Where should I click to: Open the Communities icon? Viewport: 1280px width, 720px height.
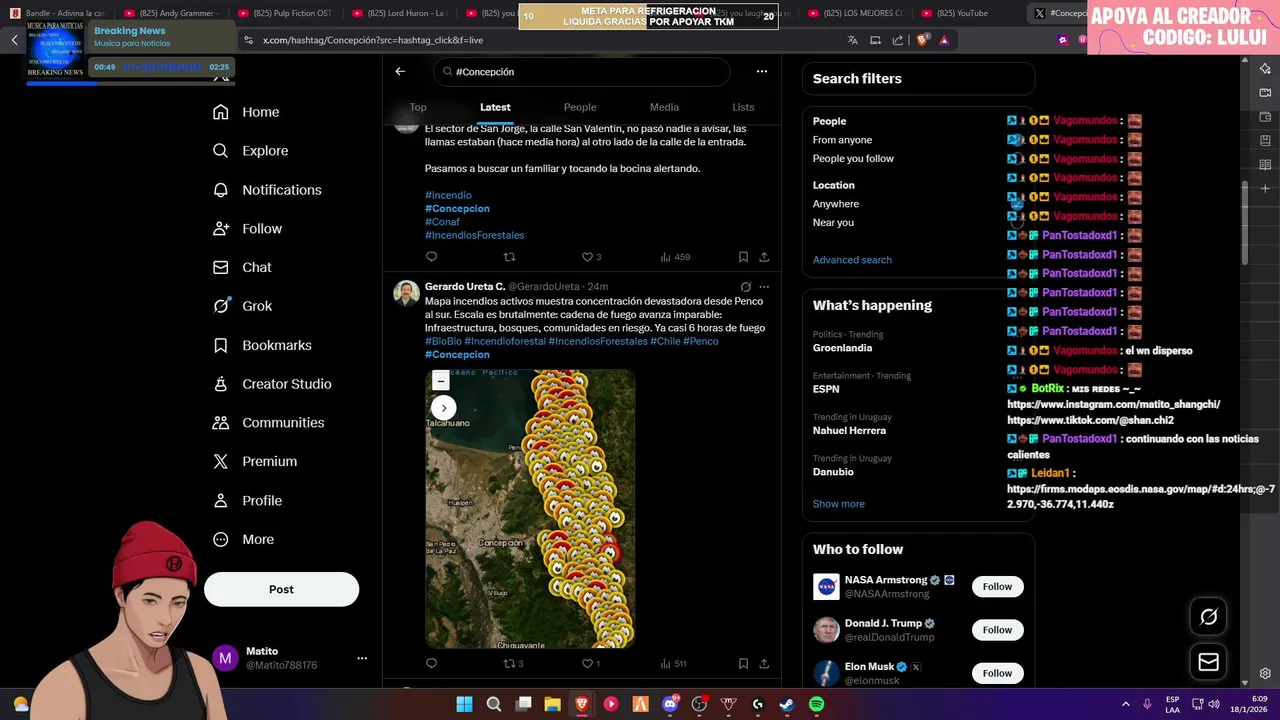click(221, 423)
